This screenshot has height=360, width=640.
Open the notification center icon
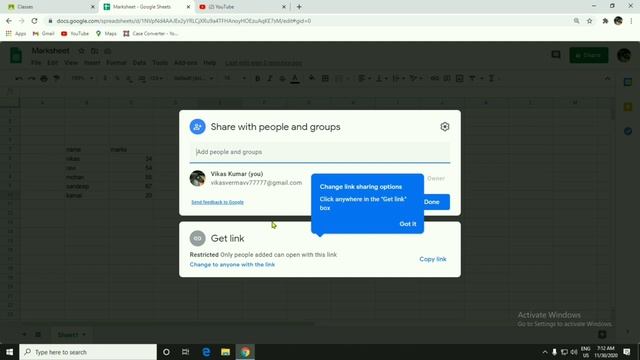coord(627,352)
